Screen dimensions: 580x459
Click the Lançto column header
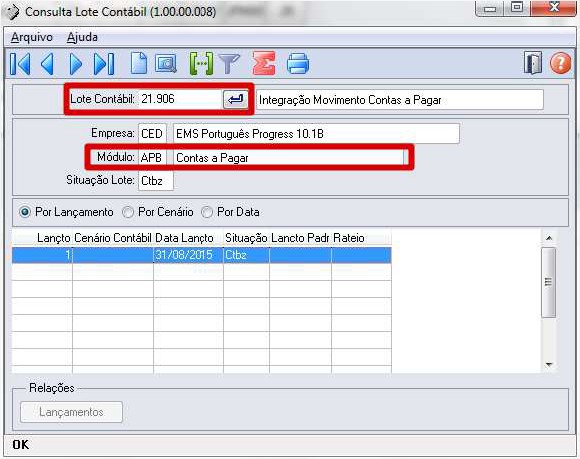pyautogui.click(x=42, y=238)
